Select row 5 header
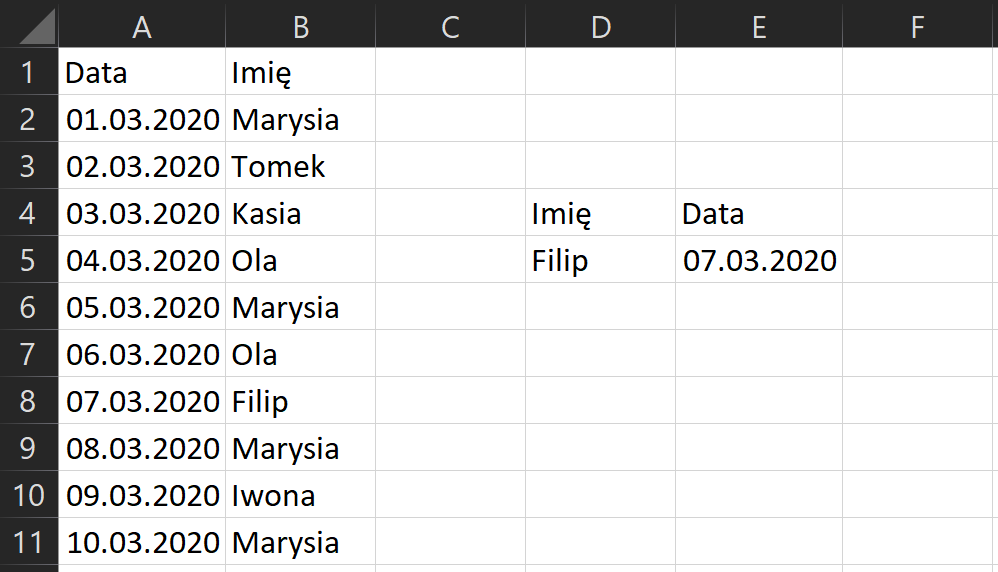The height and width of the screenshot is (572, 998). tap(28, 260)
